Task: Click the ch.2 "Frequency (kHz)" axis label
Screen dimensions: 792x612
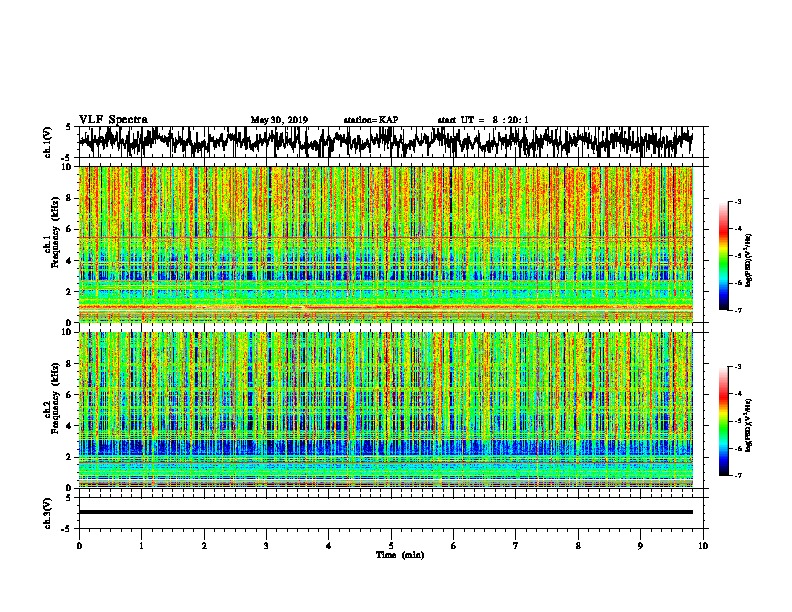Action: (x=55, y=398)
